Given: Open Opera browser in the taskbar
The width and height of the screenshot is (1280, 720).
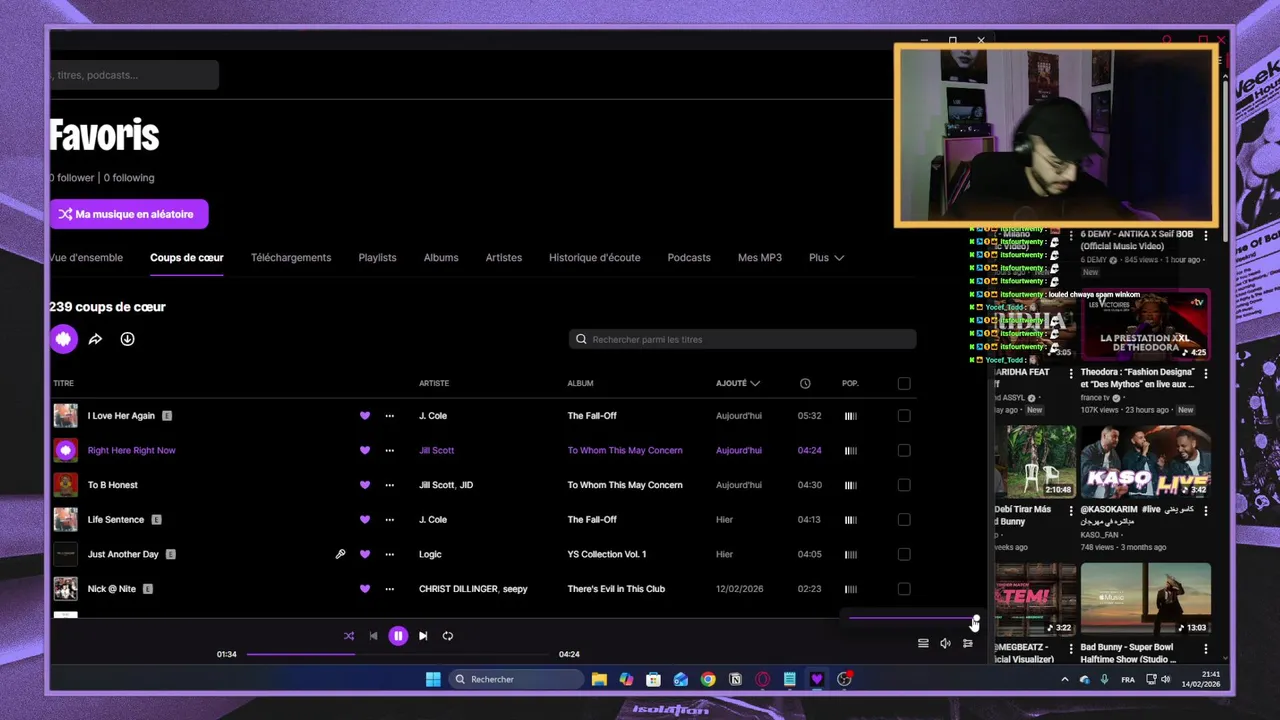Looking at the screenshot, I should (x=763, y=679).
